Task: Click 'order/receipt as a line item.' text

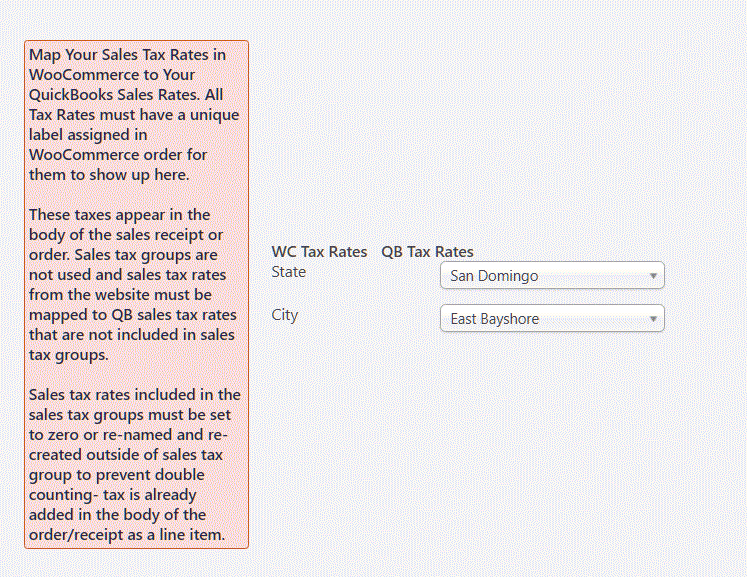Action: [x=127, y=535]
